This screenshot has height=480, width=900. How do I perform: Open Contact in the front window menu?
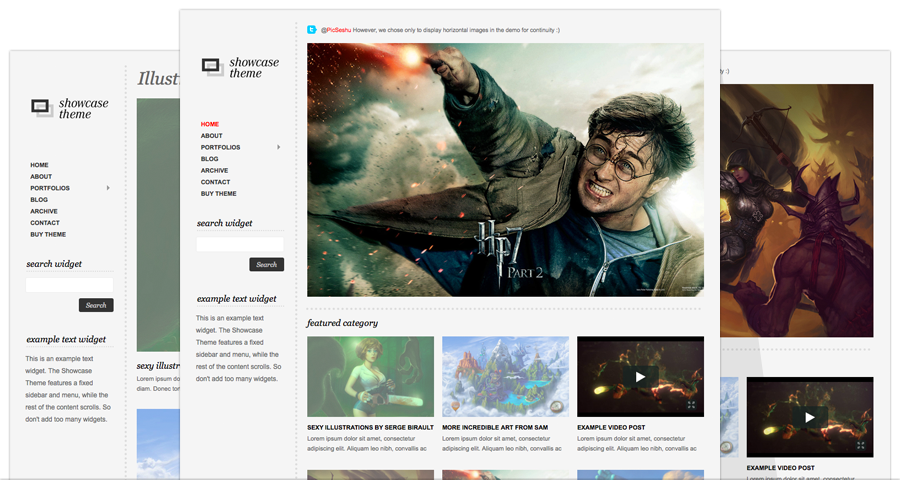[x=215, y=182]
